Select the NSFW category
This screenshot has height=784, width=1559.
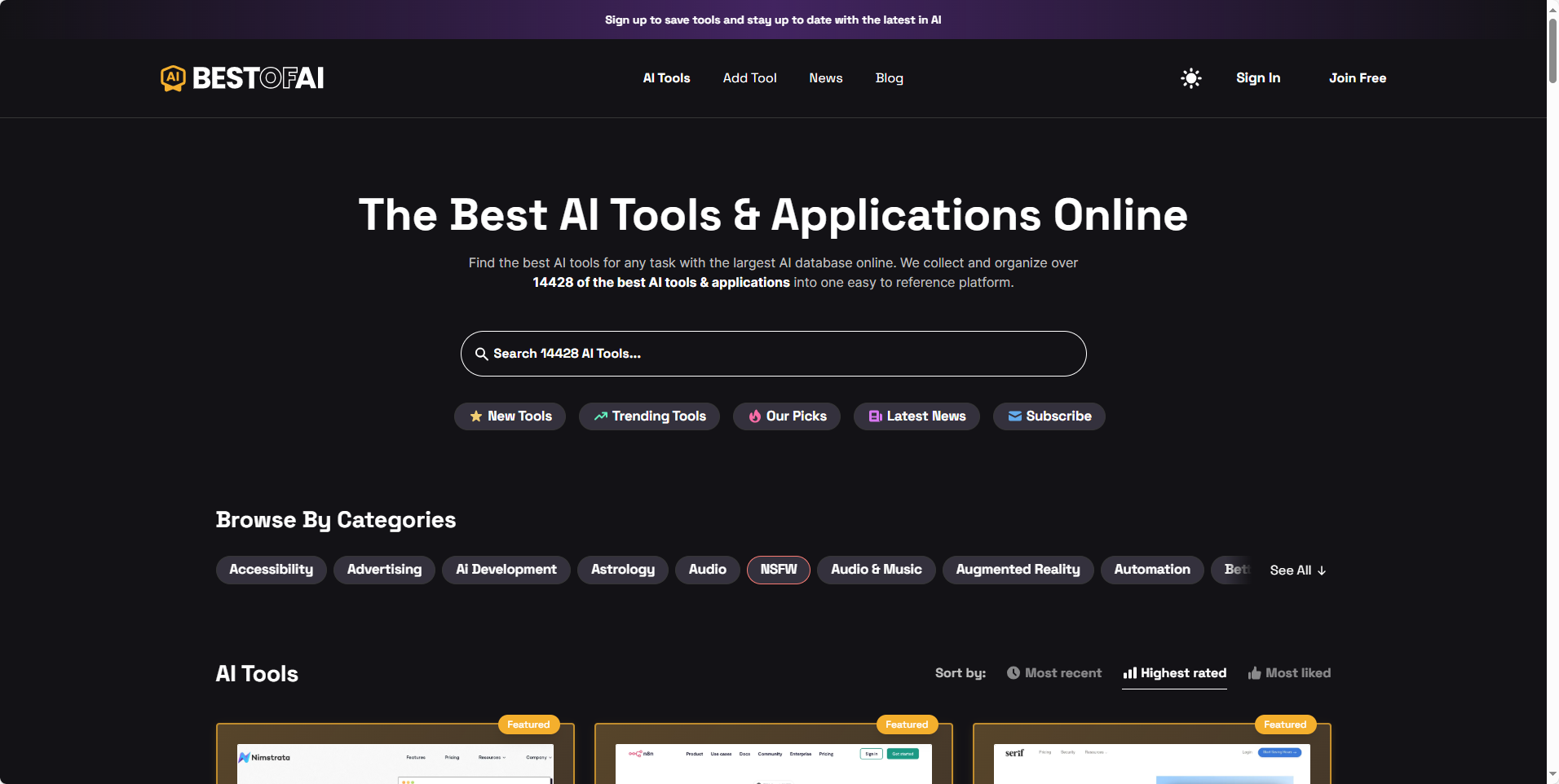[x=779, y=570]
